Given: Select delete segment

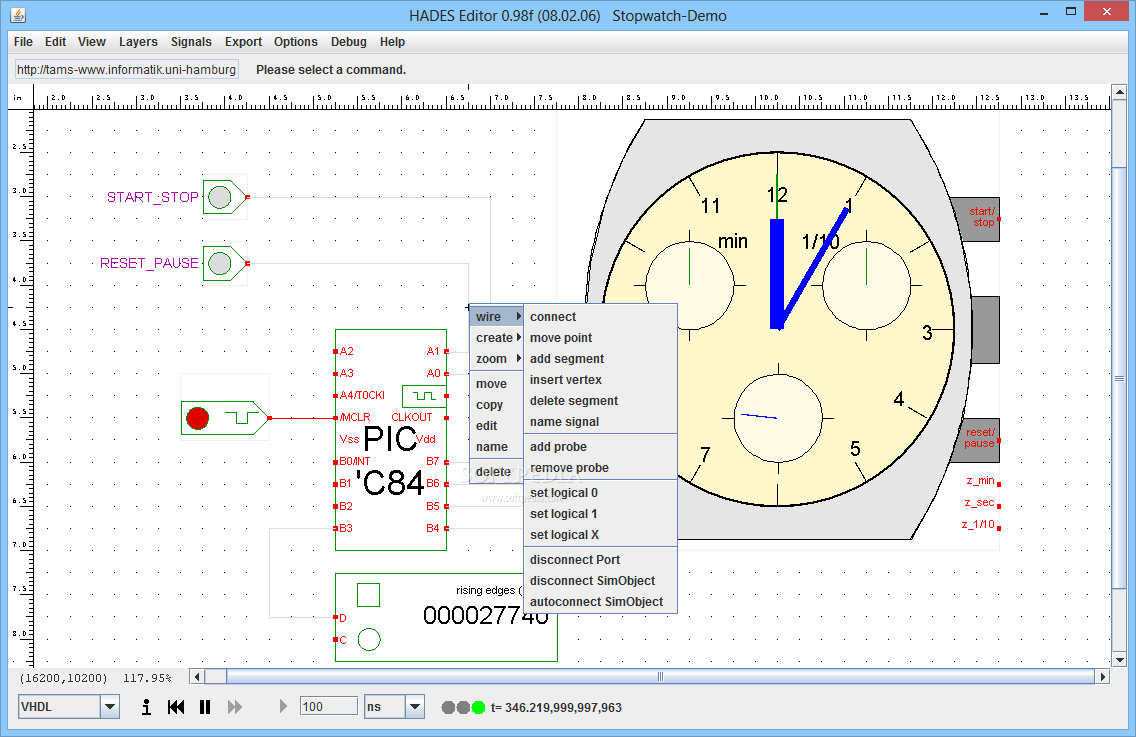Looking at the screenshot, I should pyautogui.click(x=600, y=401).
